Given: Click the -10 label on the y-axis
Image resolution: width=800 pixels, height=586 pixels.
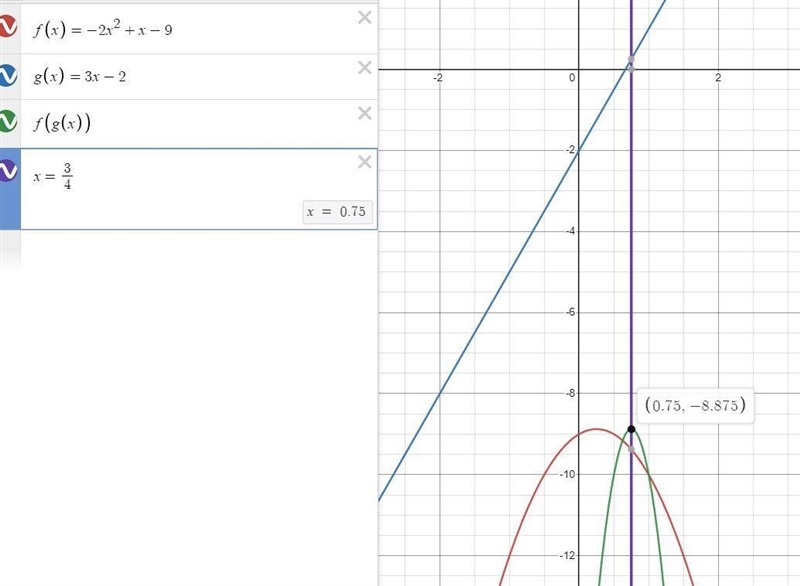Looking at the screenshot, I should click(x=567, y=474).
